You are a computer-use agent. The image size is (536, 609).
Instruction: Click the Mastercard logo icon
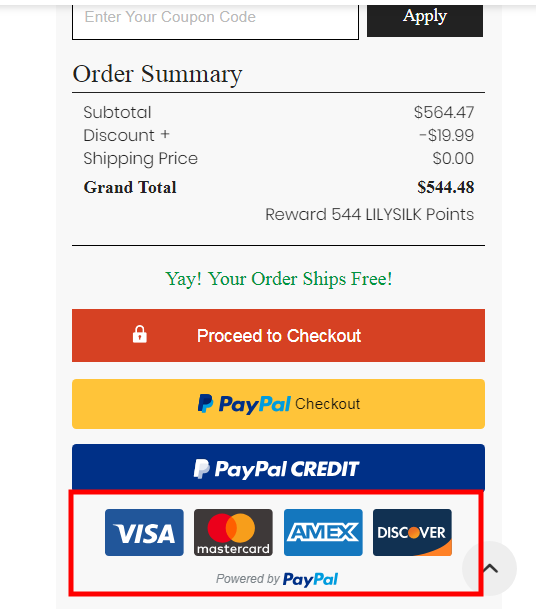point(233,532)
